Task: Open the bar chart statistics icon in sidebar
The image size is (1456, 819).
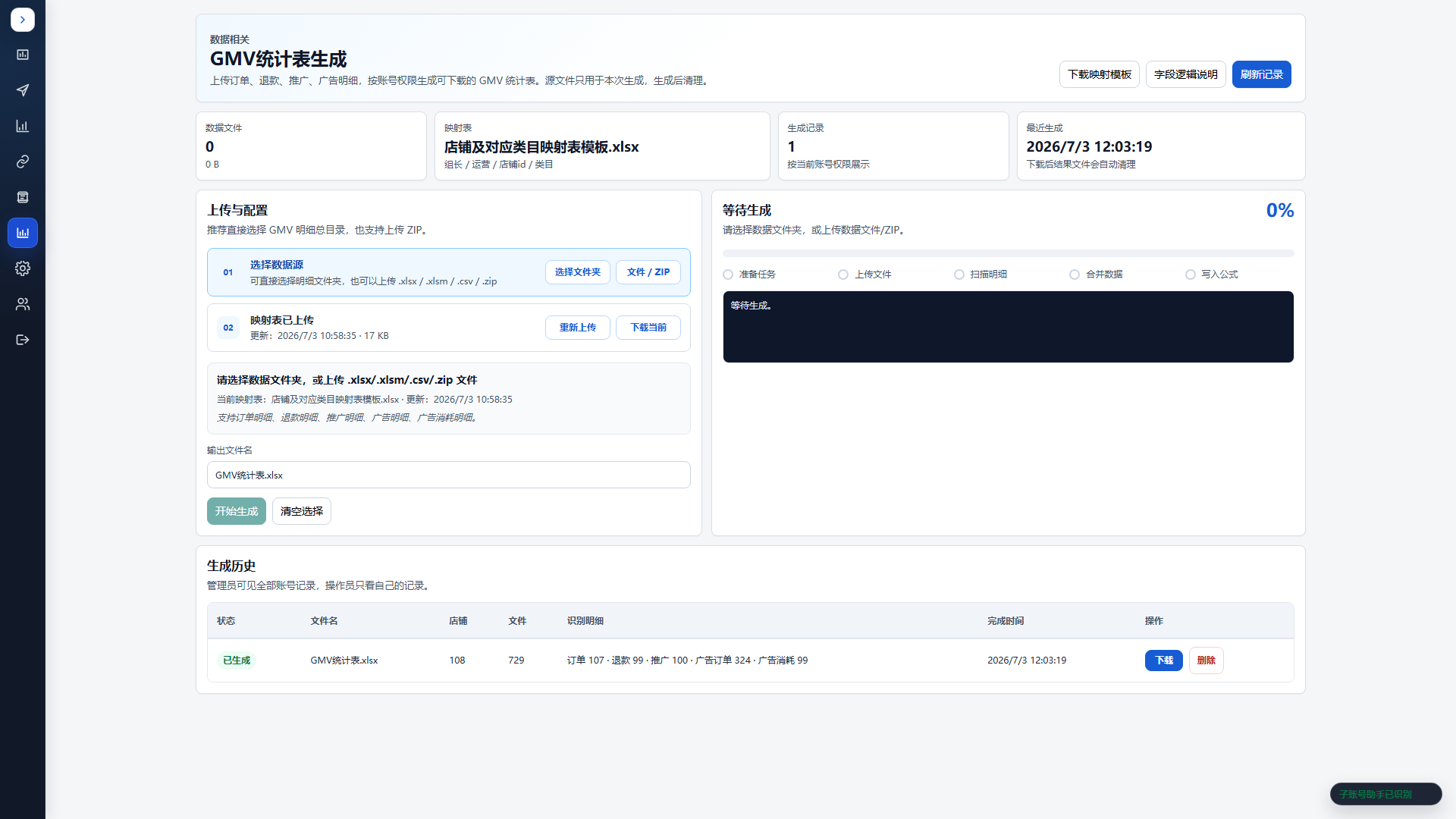Action: (x=23, y=126)
